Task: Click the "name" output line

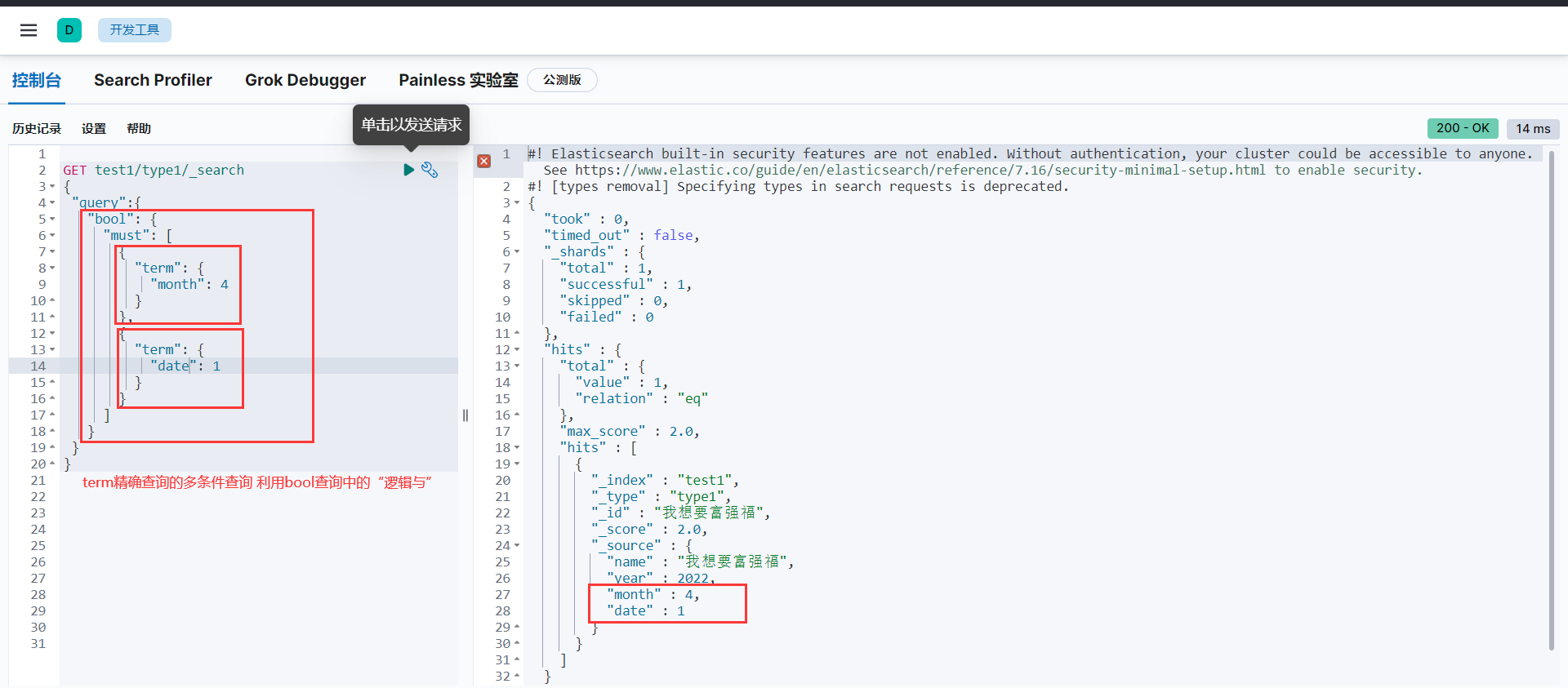Action: tap(701, 561)
